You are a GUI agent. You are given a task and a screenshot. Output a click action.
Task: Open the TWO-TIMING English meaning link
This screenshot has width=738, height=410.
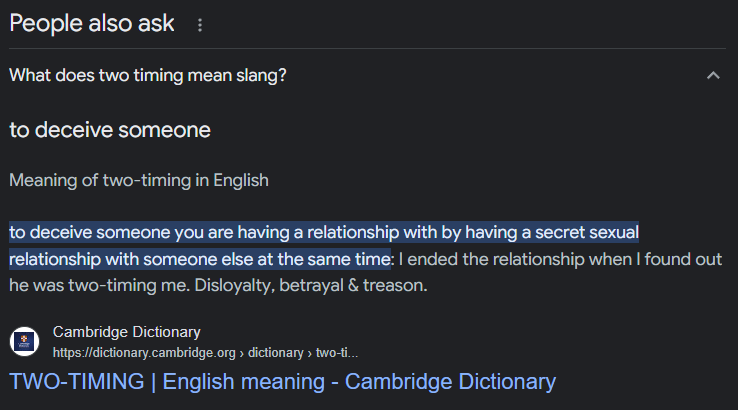click(x=282, y=382)
